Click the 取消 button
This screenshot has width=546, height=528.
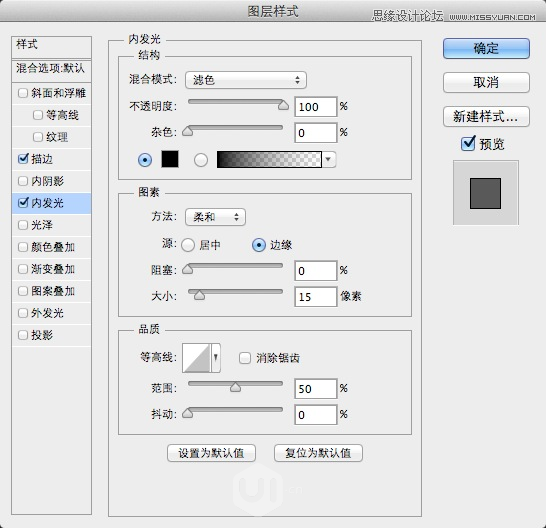pos(486,82)
